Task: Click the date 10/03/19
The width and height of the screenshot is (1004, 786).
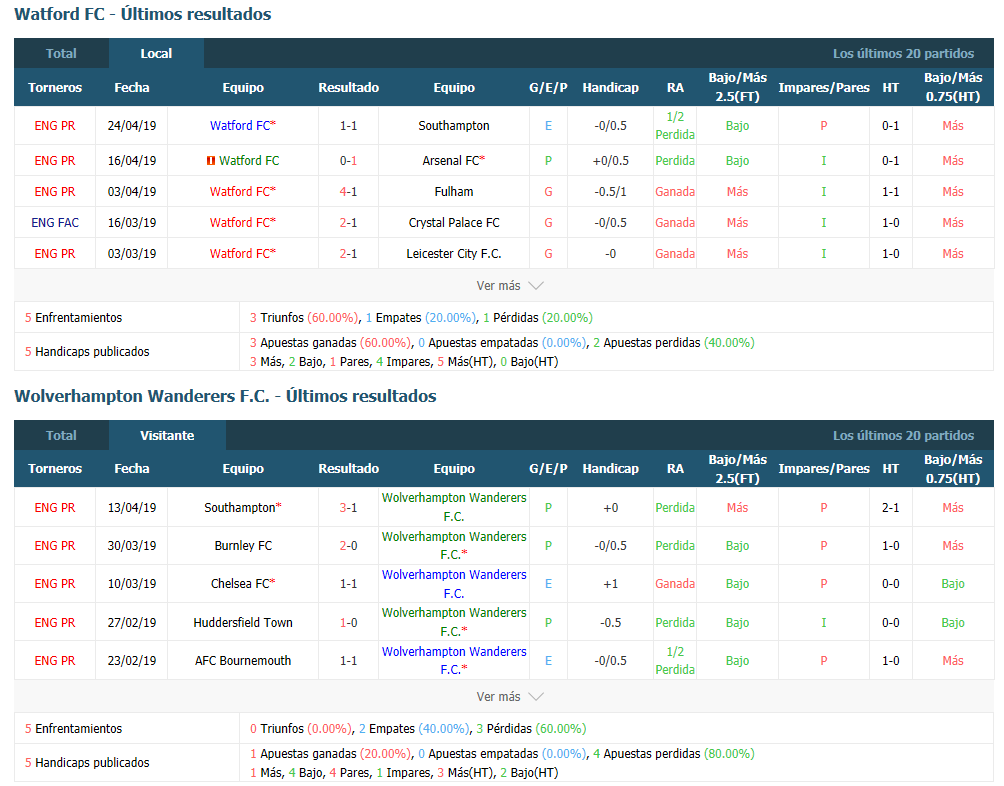Action: [x=132, y=584]
